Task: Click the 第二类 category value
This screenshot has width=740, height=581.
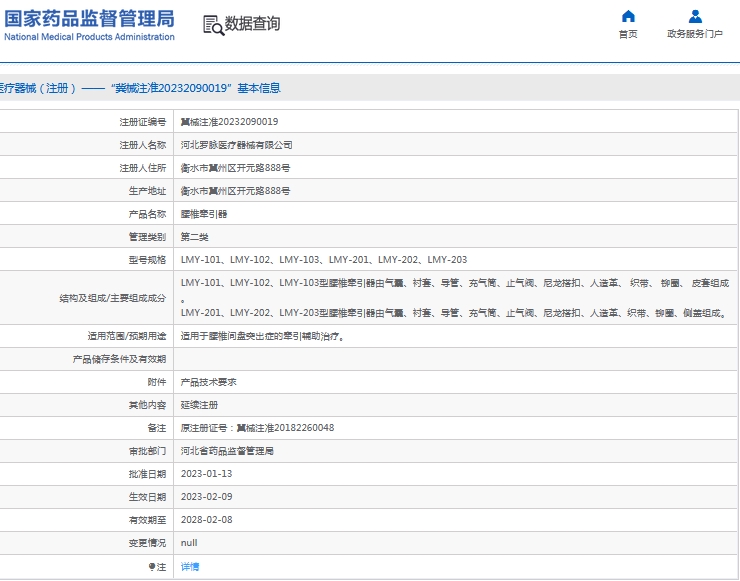Action: (x=194, y=237)
